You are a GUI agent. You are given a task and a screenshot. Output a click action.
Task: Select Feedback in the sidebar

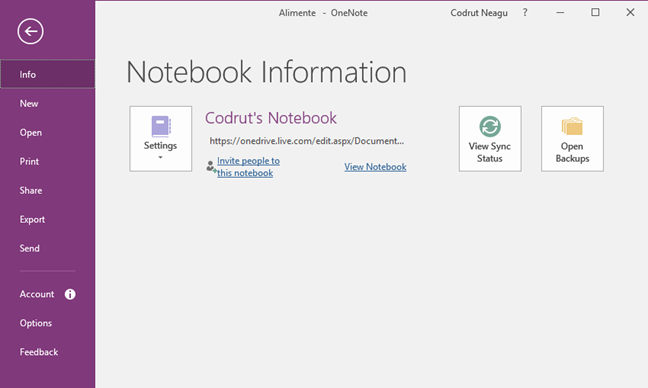point(48,352)
